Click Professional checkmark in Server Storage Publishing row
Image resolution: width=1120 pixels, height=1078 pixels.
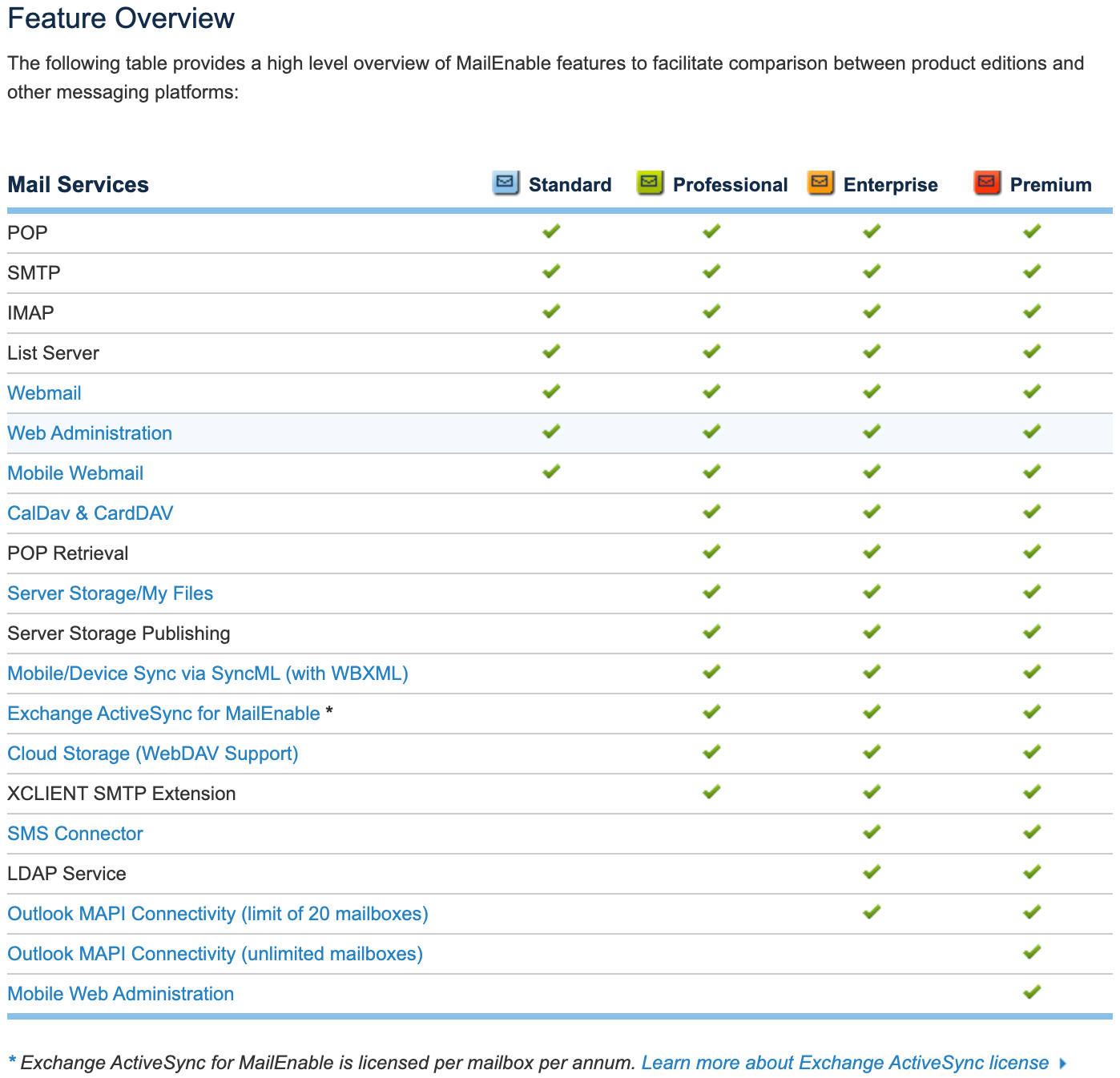[x=711, y=632]
